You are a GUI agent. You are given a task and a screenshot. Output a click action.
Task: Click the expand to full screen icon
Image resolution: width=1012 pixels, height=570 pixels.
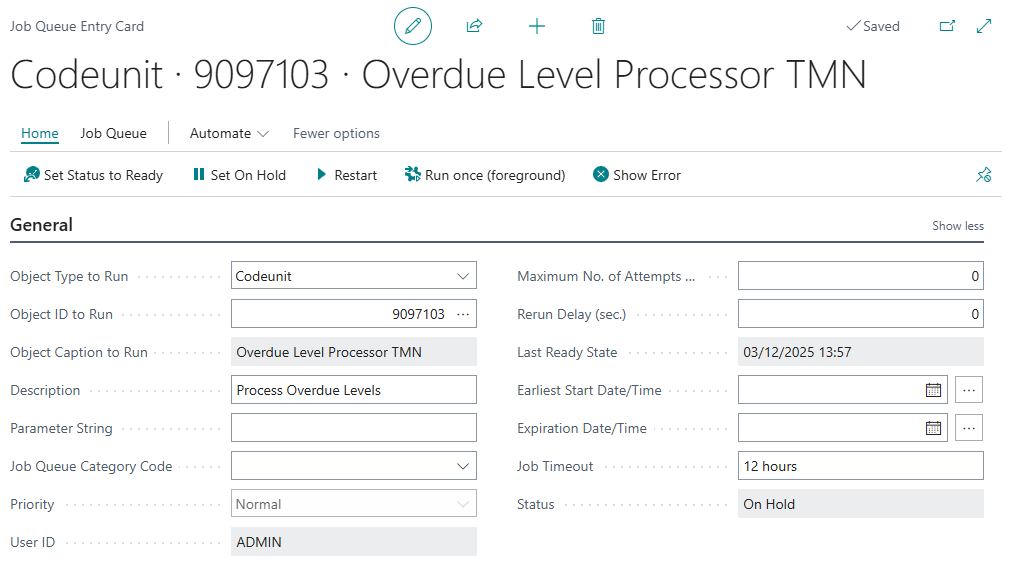984,26
